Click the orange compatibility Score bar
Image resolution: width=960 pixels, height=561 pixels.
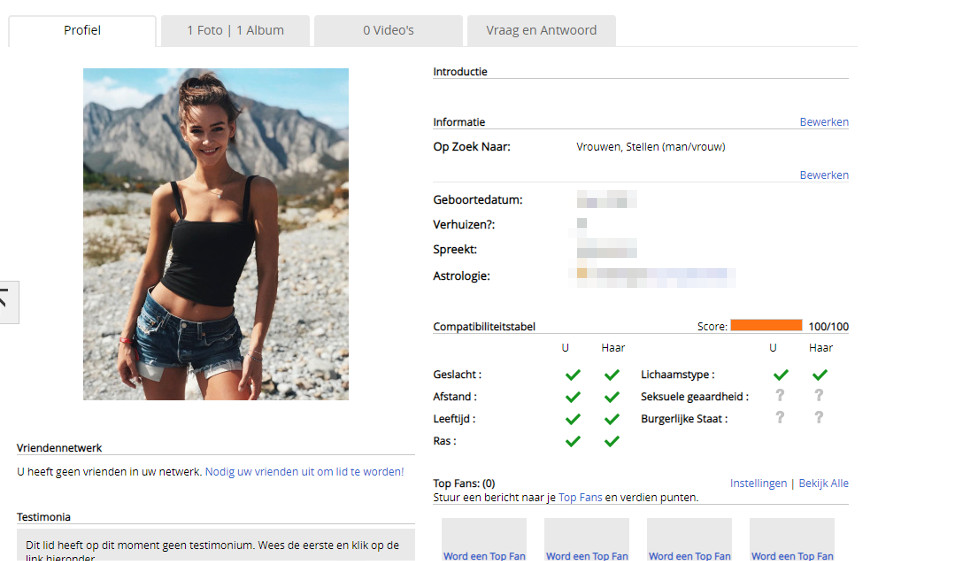[766, 325]
